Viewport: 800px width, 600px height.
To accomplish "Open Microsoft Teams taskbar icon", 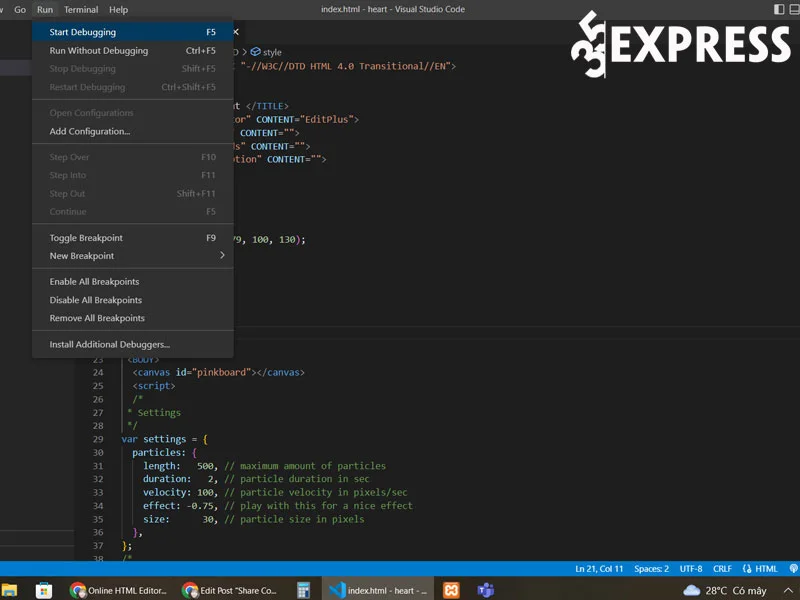I will click(485, 590).
